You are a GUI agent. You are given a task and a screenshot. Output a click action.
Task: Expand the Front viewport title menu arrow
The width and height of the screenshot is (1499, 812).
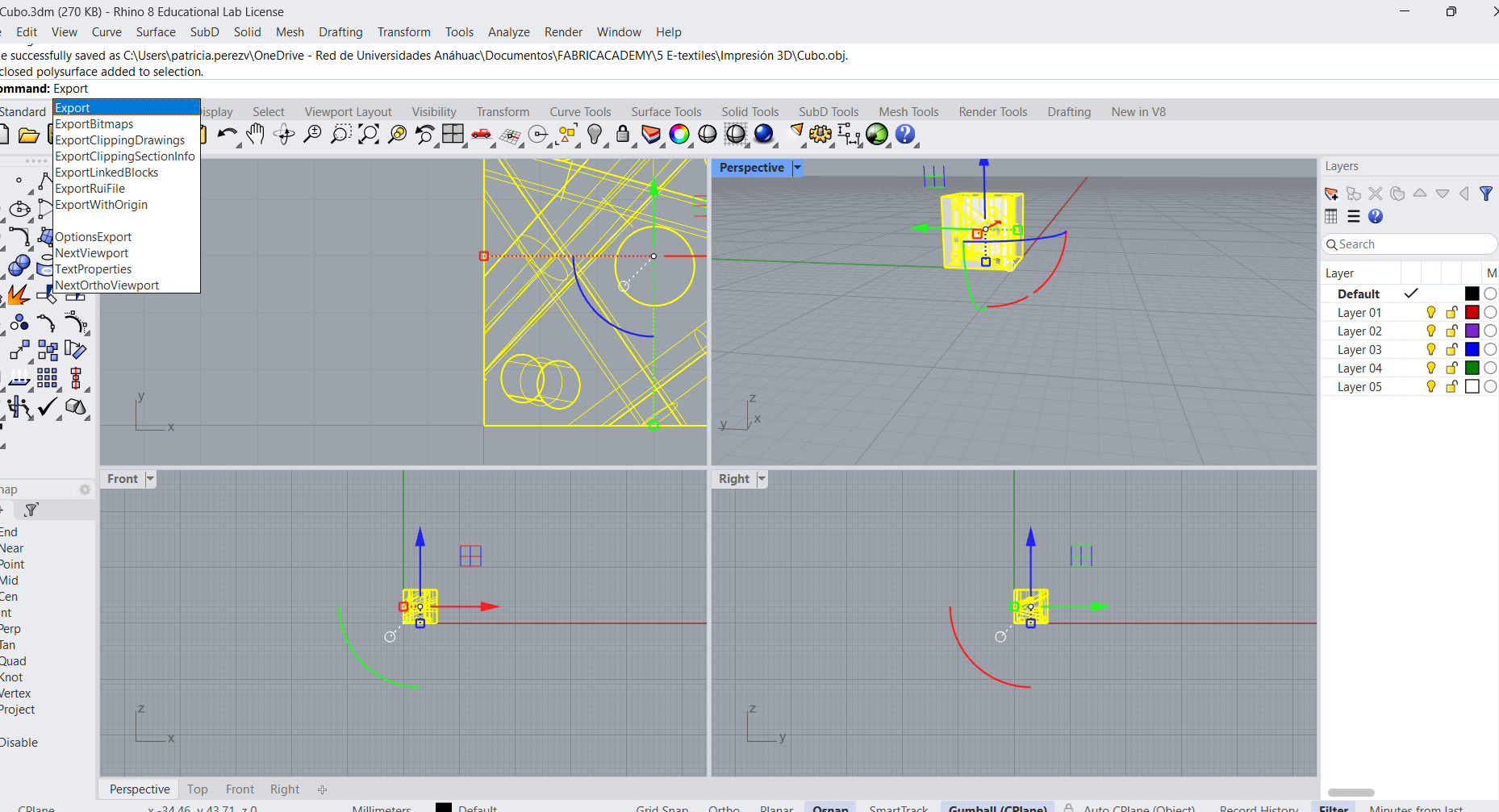coord(150,479)
